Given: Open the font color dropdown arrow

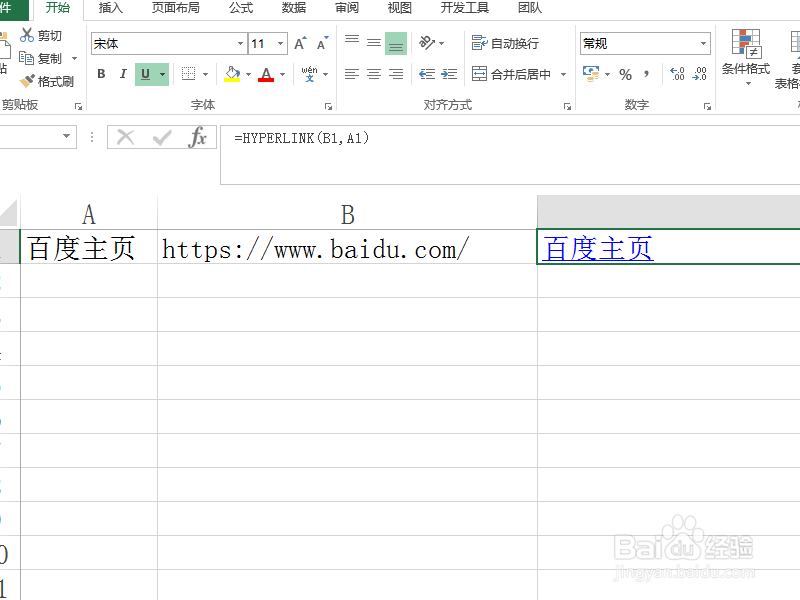Looking at the screenshot, I should pyautogui.click(x=282, y=74).
